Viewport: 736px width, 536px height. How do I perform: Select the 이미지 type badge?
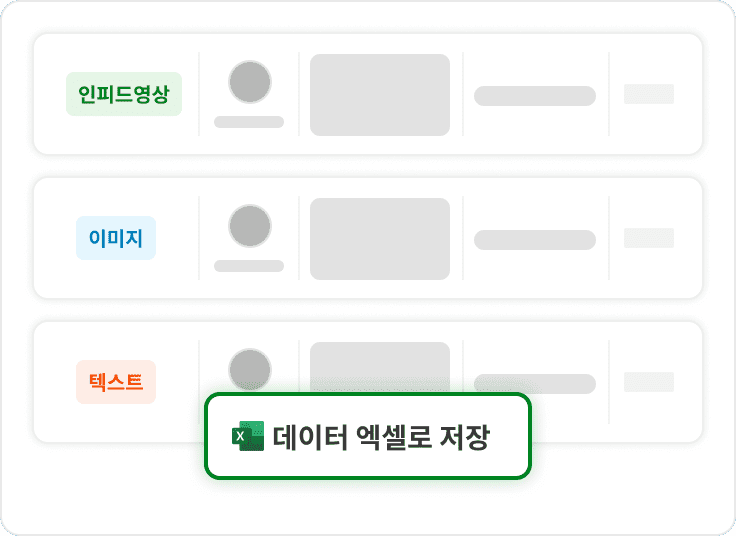(x=116, y=238)
